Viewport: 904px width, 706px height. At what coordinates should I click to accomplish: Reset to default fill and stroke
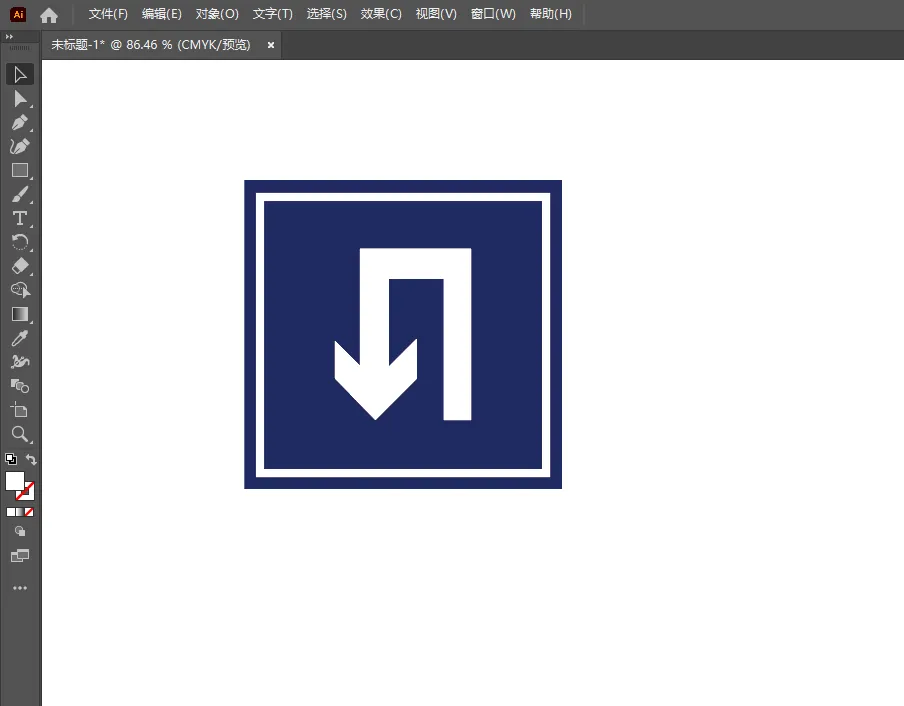tap(10, 459)
